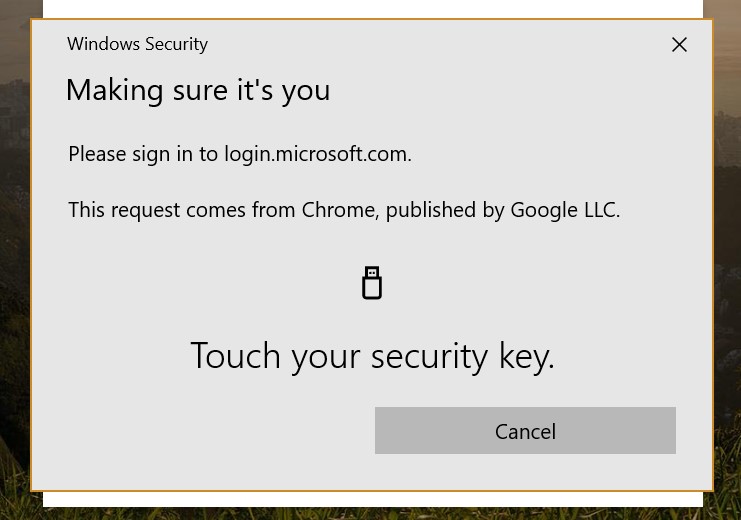Select the login.microsoft.com domain text

tap(318, 154)
